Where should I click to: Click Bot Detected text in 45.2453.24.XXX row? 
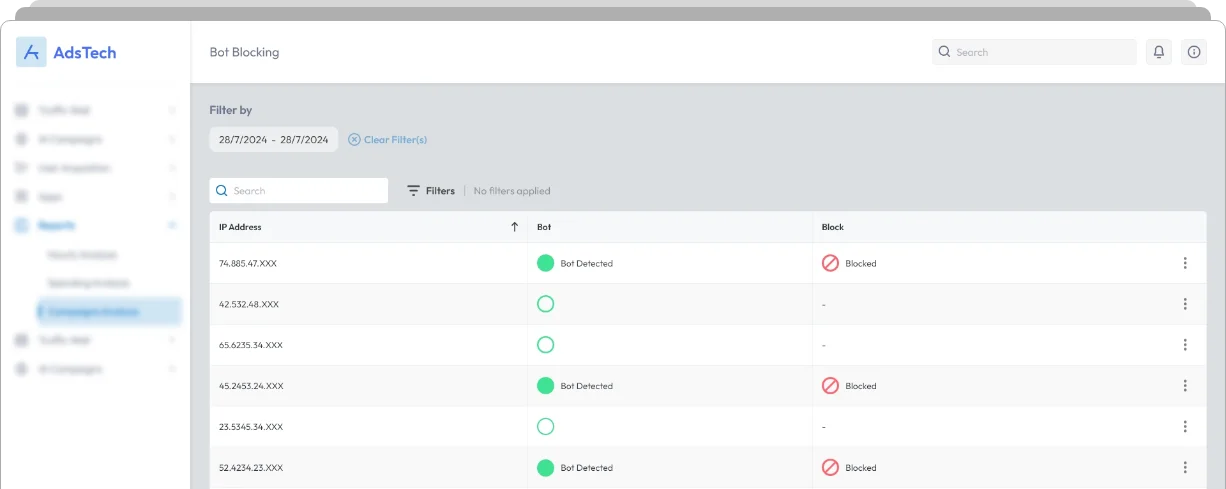[587, 386]
